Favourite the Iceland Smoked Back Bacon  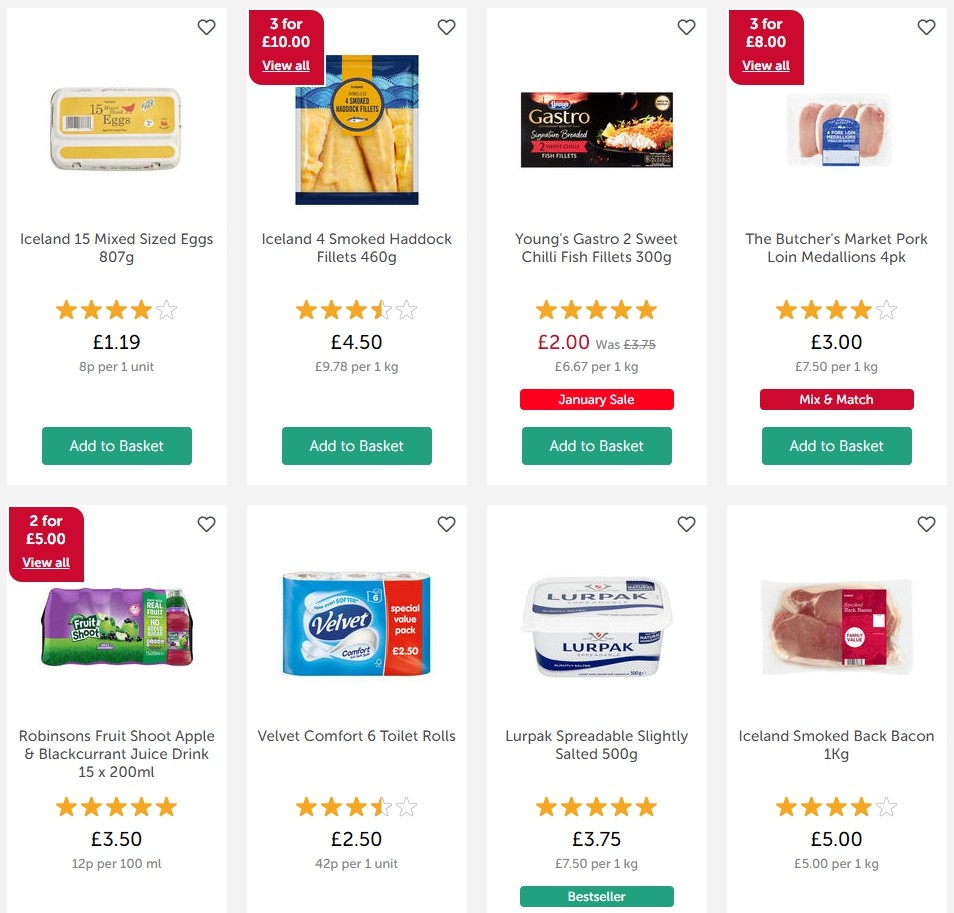tap(926, 523)
